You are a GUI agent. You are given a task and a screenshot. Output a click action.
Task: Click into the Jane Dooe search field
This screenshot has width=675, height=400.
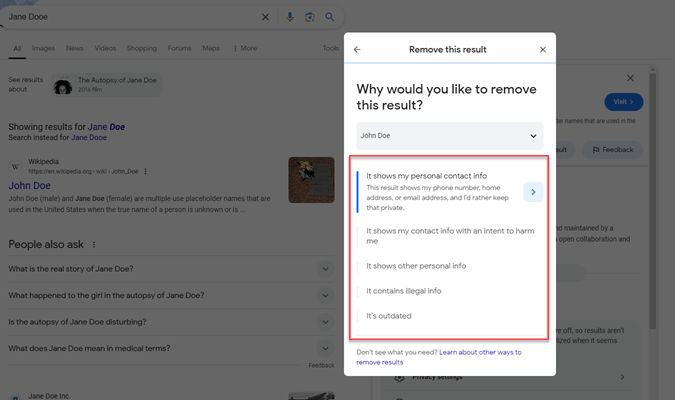click(131, 17)
